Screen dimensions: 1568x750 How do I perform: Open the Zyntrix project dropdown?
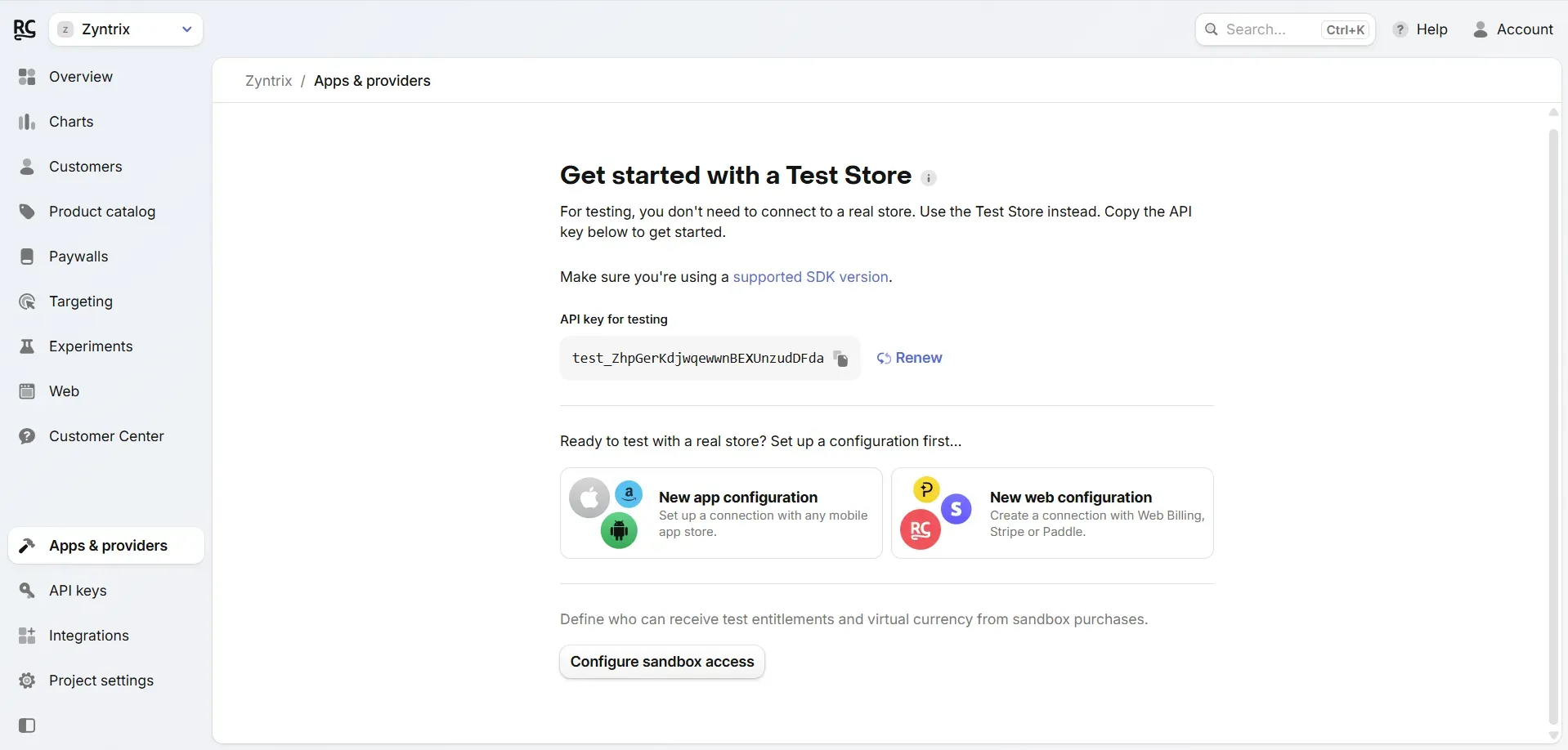coord(126,29)
